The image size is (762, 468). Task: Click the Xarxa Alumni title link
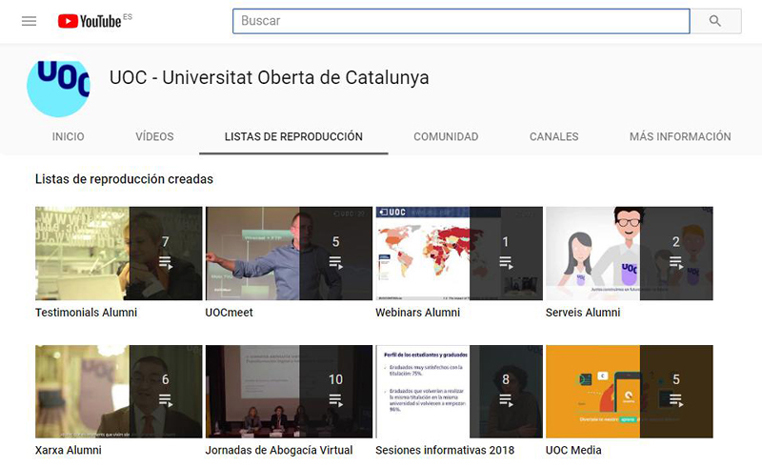[x=68, y=451]
